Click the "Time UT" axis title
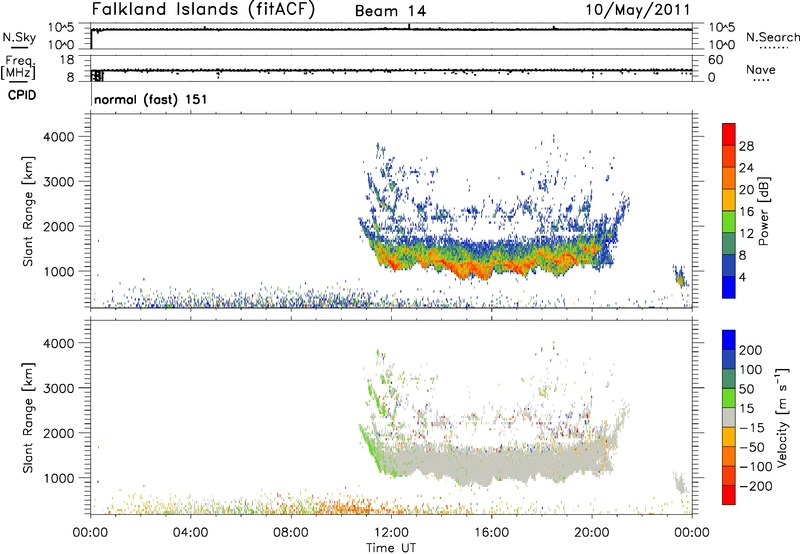The width and height of the screenshot is (800, 554). (x=391, y=548)
